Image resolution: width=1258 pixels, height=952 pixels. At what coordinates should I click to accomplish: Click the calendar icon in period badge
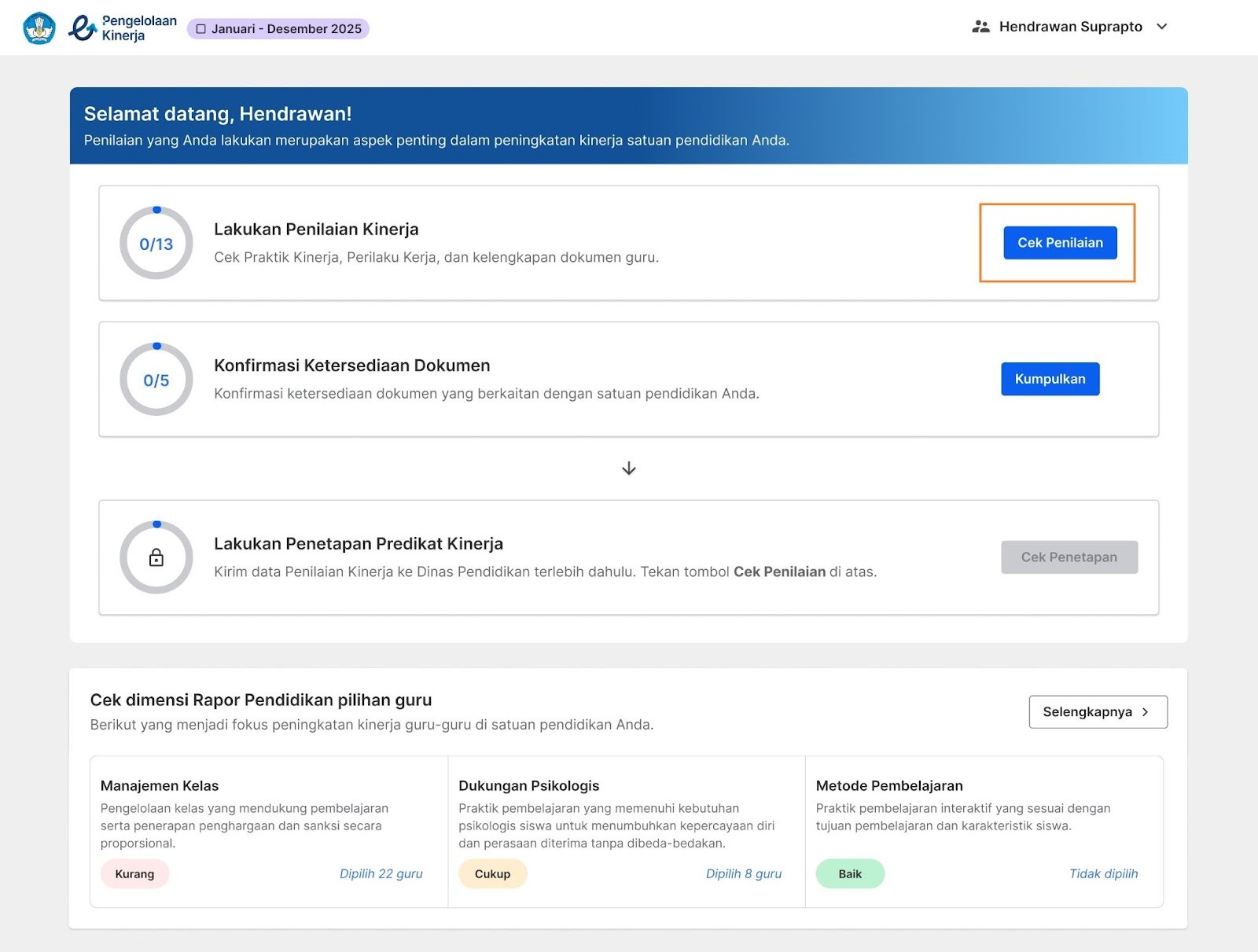click(201, 29)
